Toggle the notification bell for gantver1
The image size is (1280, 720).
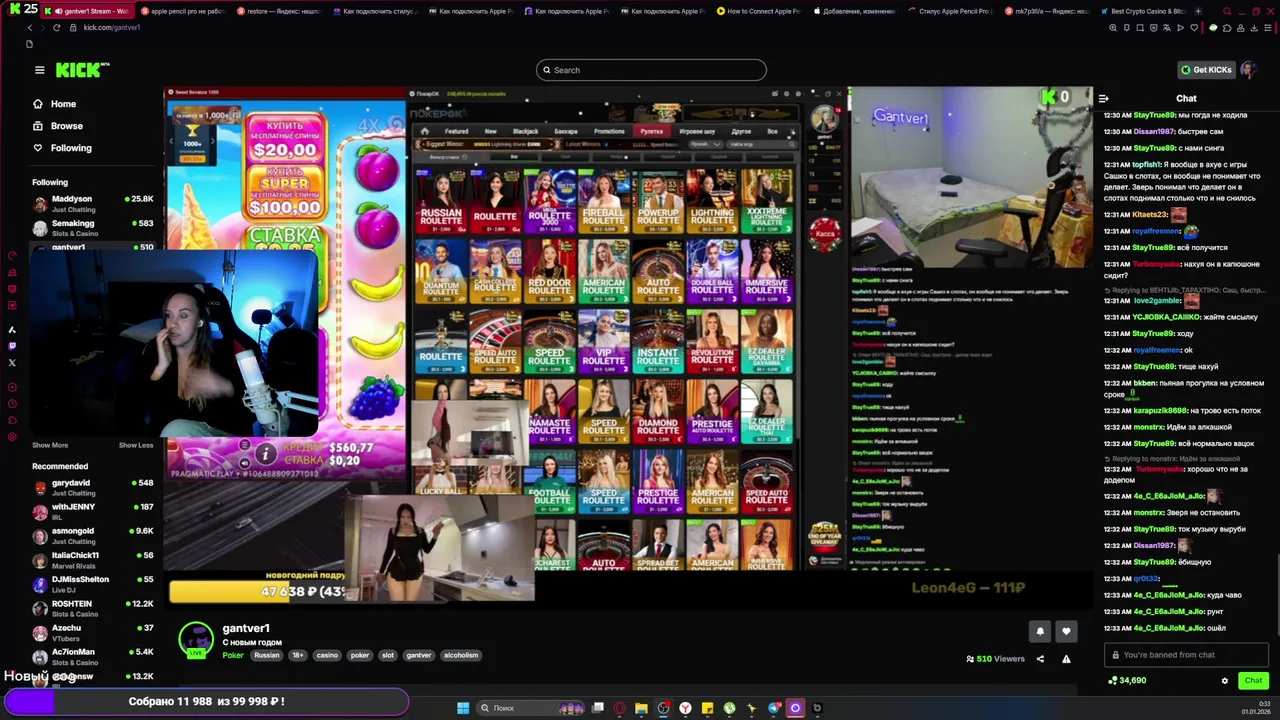(x=1040, y=631)
